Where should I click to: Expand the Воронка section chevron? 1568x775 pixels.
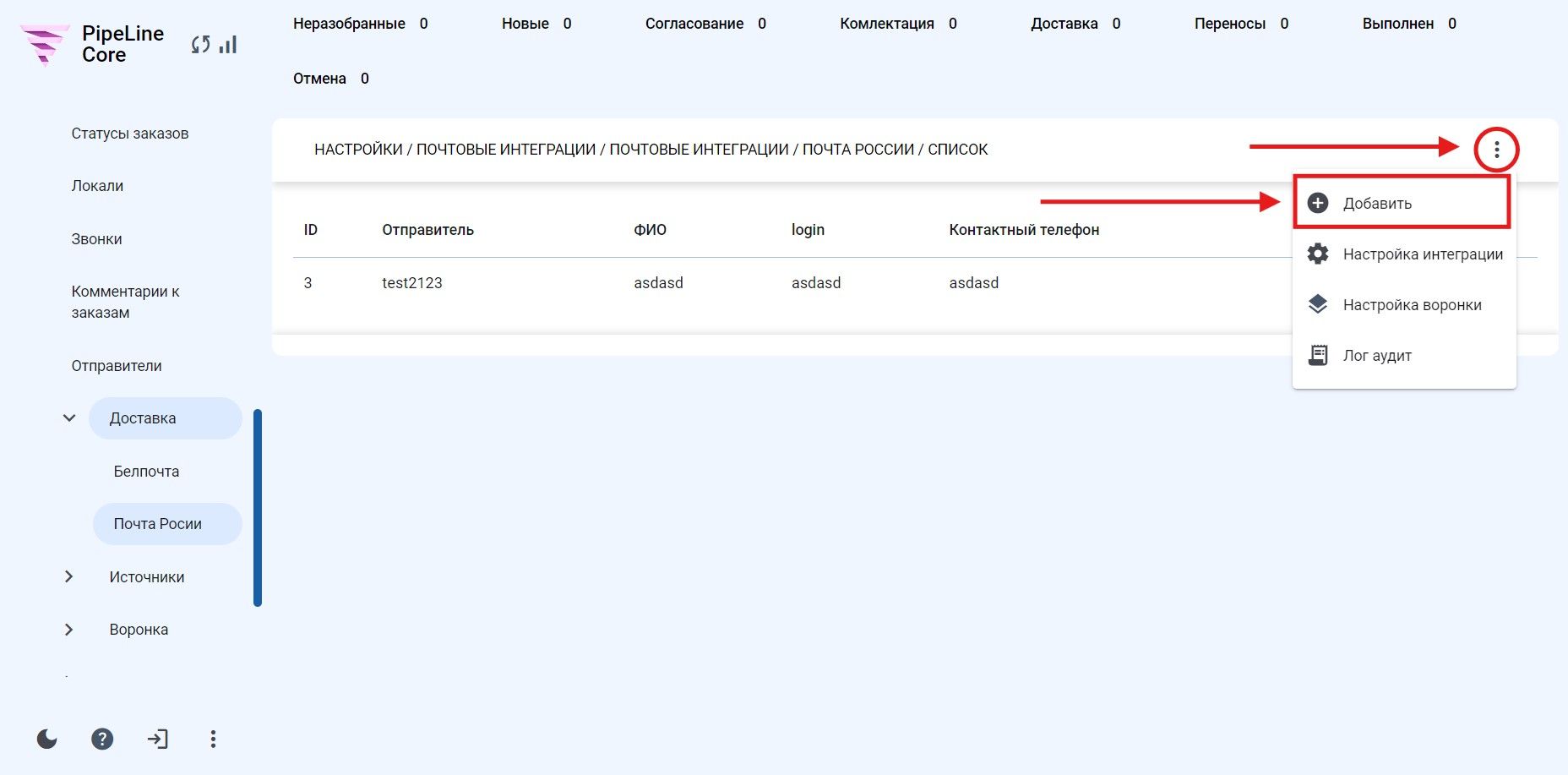[x=69, y=630]
